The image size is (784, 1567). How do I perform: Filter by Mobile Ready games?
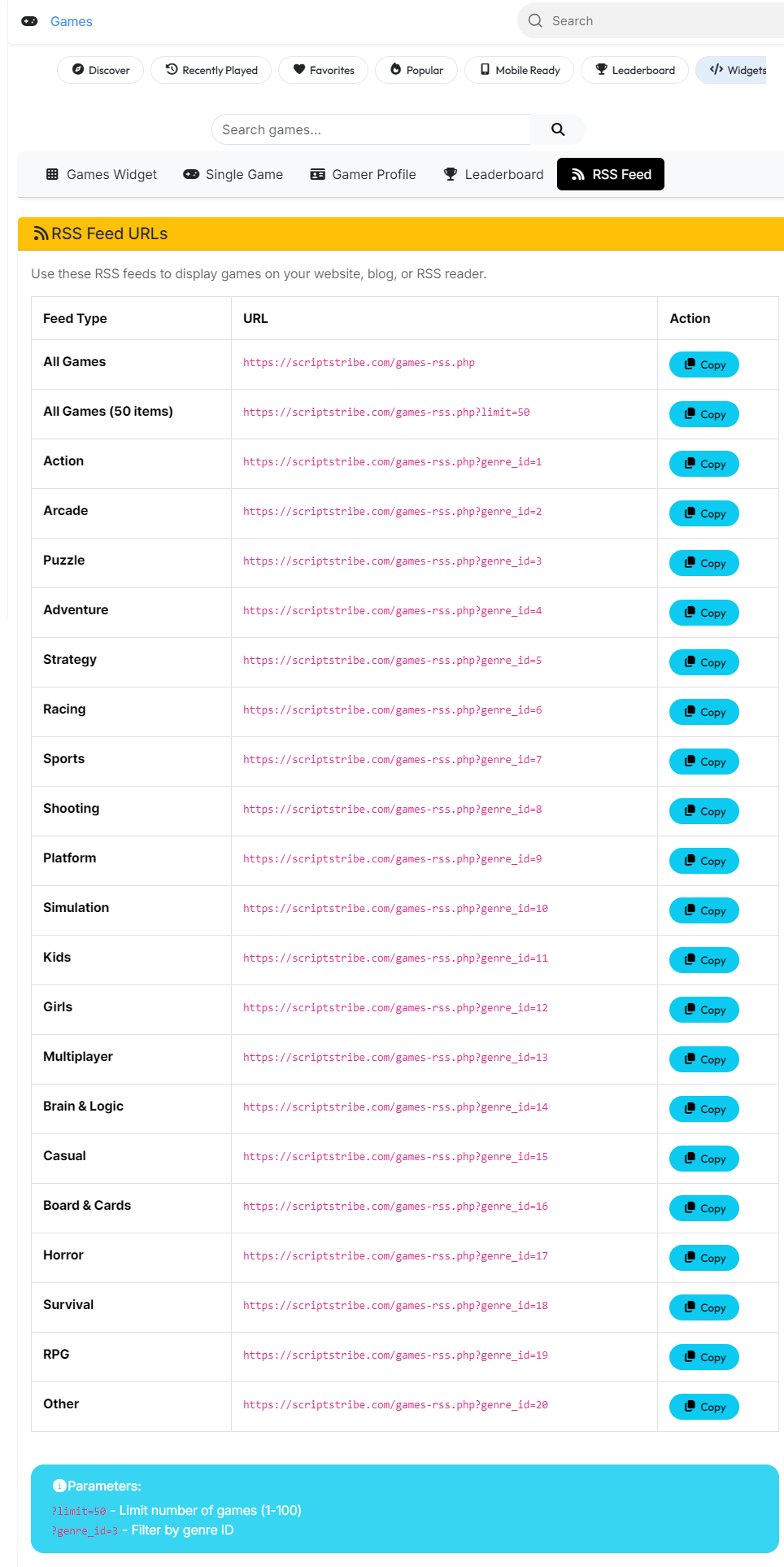(519, 70)
